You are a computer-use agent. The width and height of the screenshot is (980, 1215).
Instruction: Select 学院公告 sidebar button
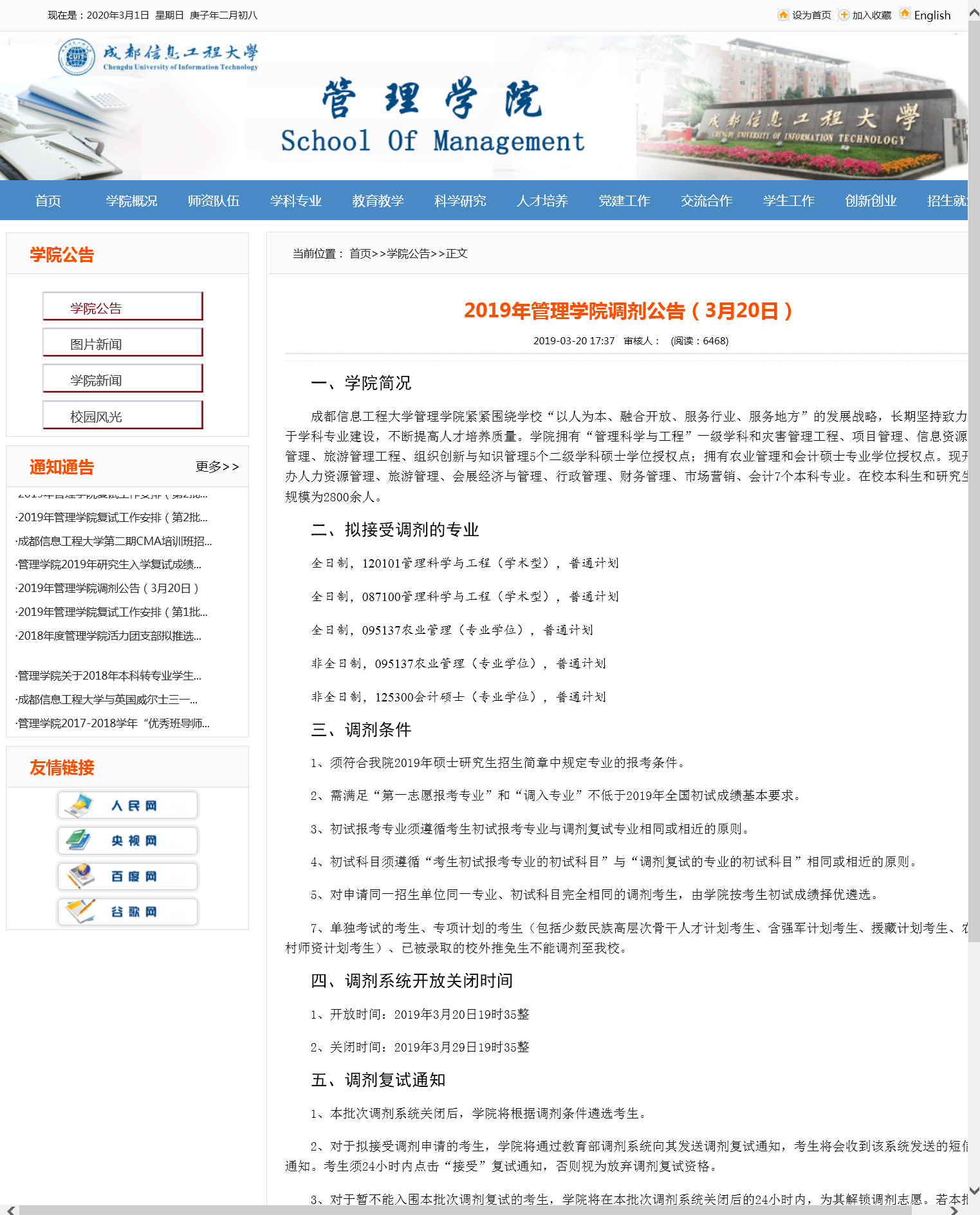click(x=123, y=306)
